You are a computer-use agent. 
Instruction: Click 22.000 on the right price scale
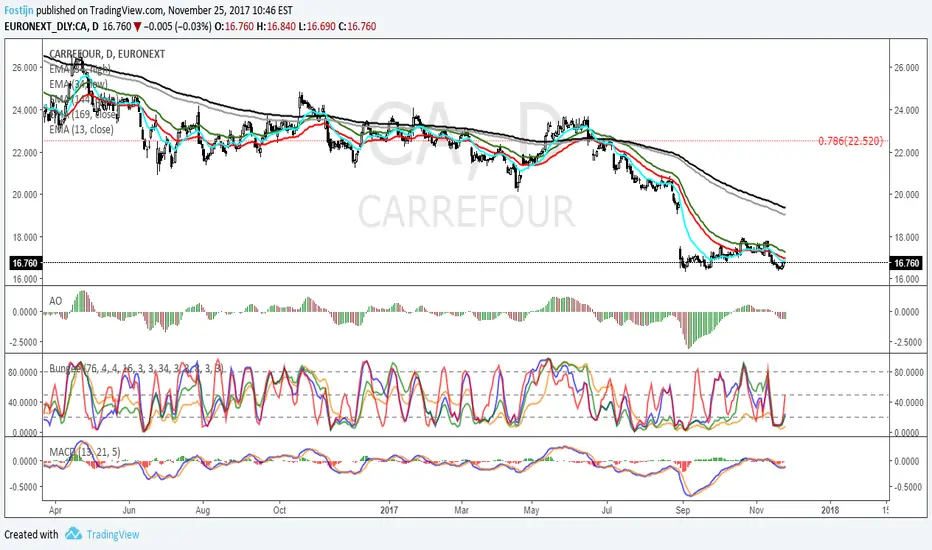coord(906,153)
